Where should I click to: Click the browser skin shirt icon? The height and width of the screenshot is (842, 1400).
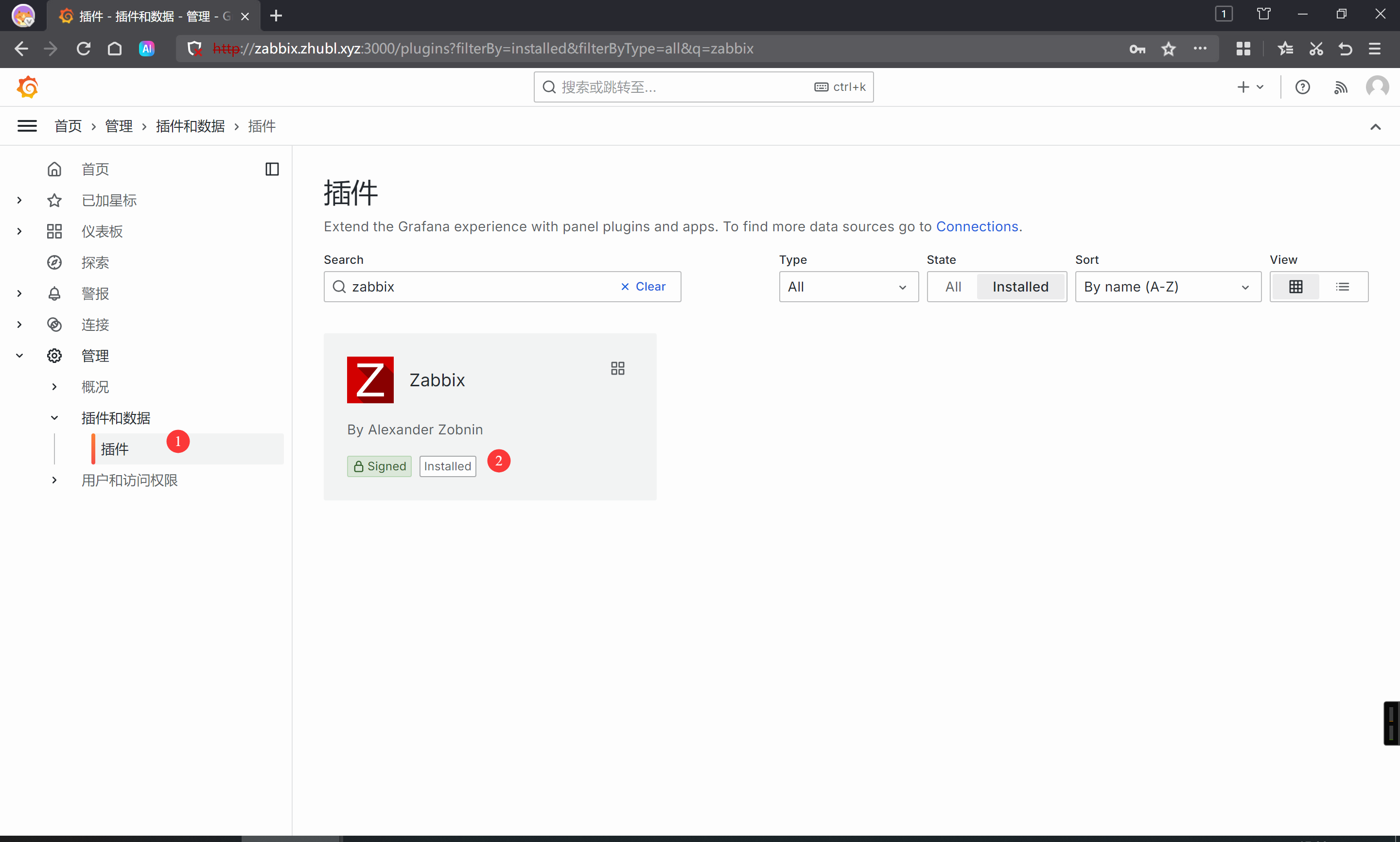click(x=1264, y=14)
